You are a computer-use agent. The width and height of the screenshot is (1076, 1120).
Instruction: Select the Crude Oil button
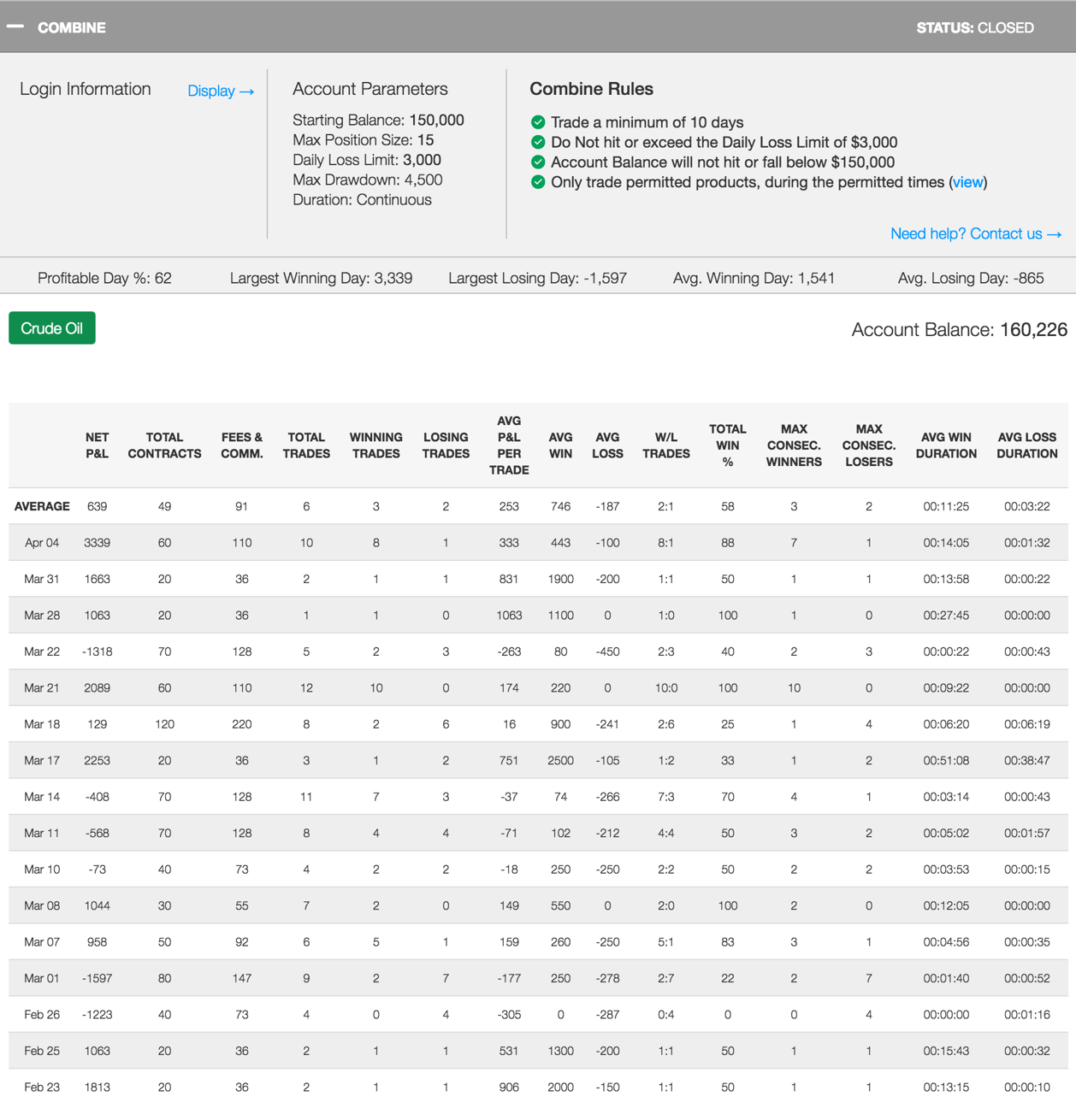click(52, 328)
